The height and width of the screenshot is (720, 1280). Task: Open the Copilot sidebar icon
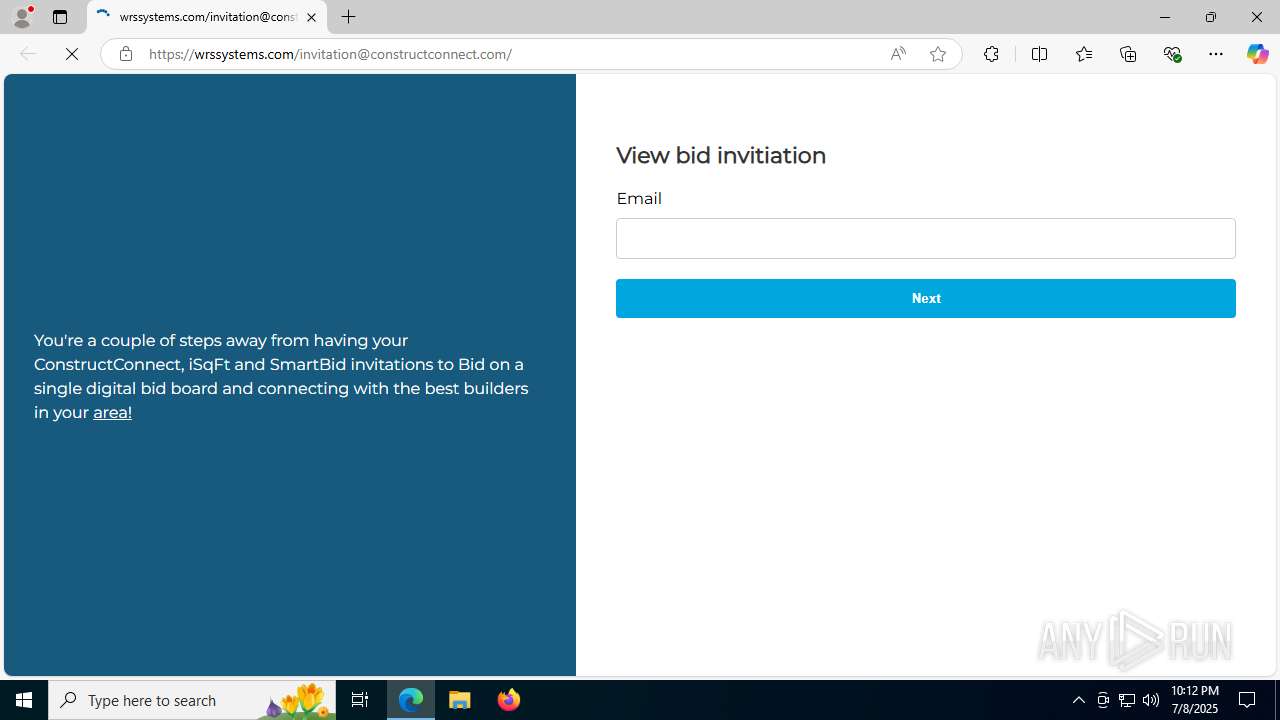tap(1257, 54)
